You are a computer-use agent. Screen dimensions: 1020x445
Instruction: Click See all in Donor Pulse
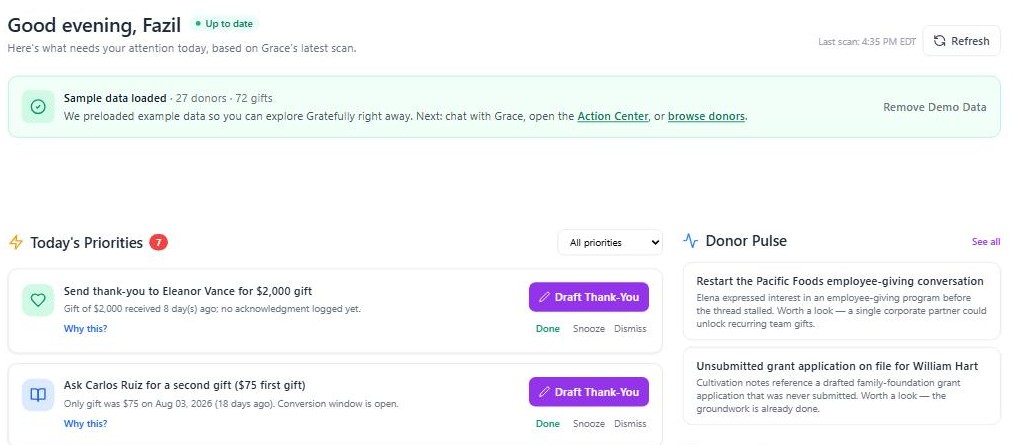pyautogui.click(x=986, y=241)
